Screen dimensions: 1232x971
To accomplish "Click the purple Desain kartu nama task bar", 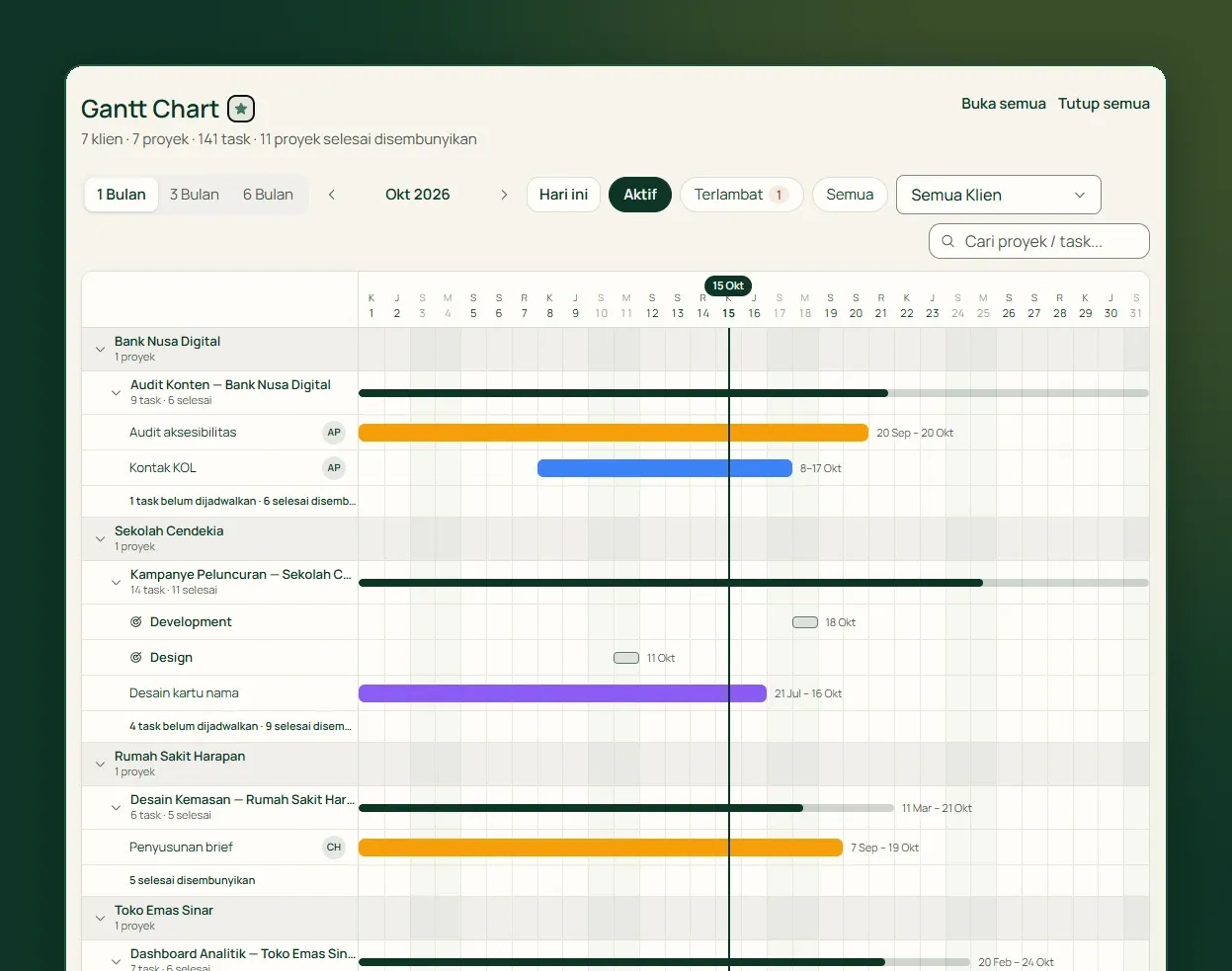I will click(562, 693).
